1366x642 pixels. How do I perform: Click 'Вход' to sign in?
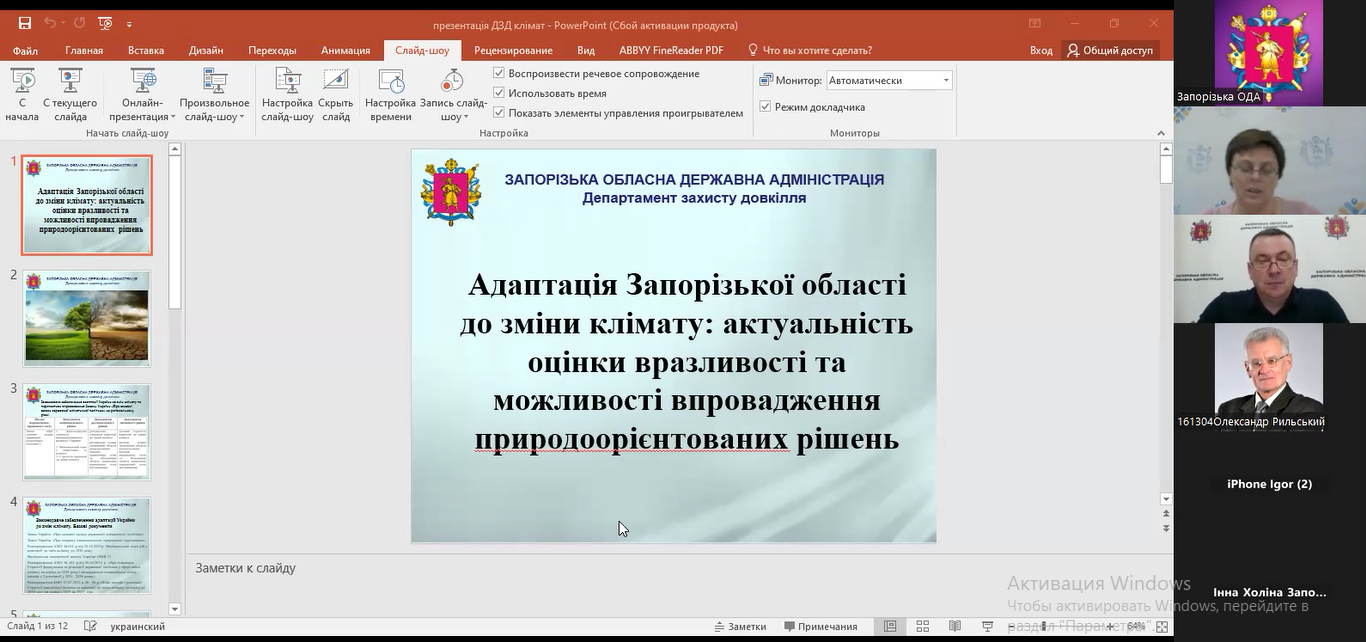pos(1041,51)
